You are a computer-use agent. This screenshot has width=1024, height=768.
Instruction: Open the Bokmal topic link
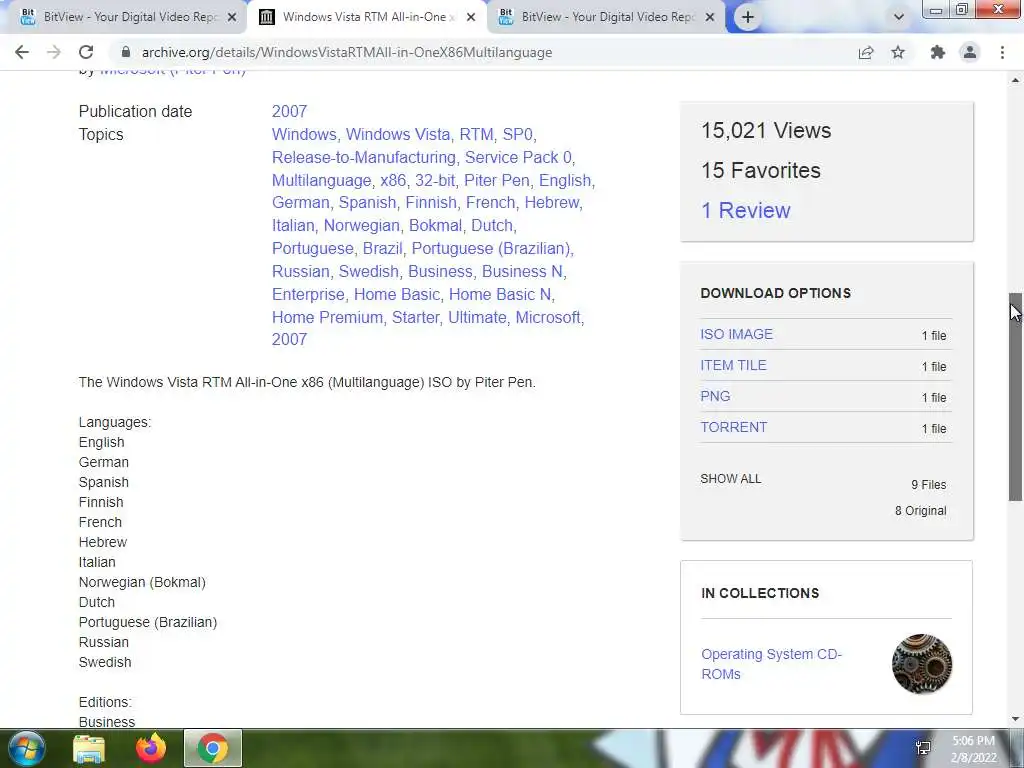[x=436, y=225]
